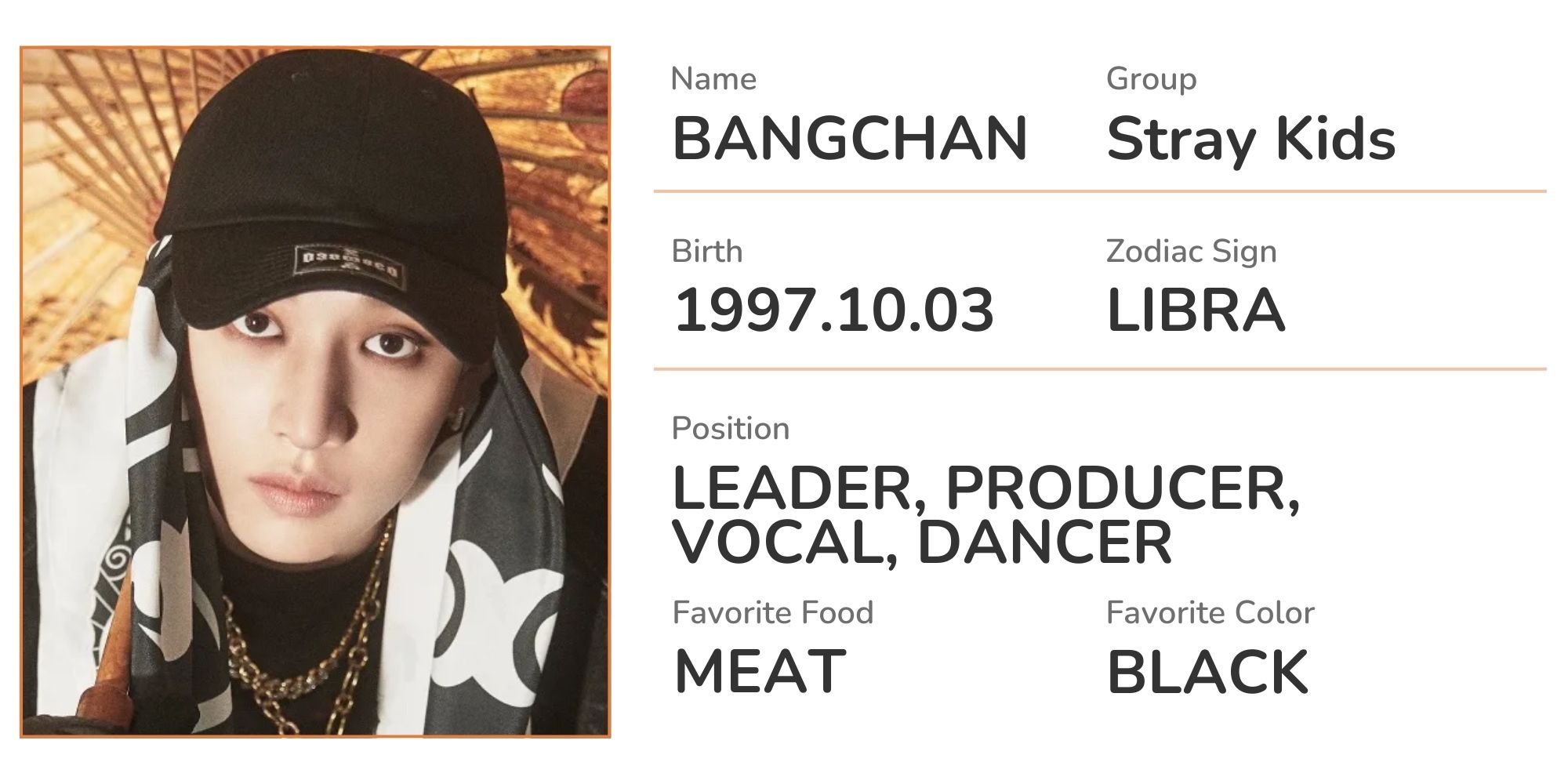1568x784 pixels.
Task: Click the BANGCHAN name text
Action: tap(850, 139)
